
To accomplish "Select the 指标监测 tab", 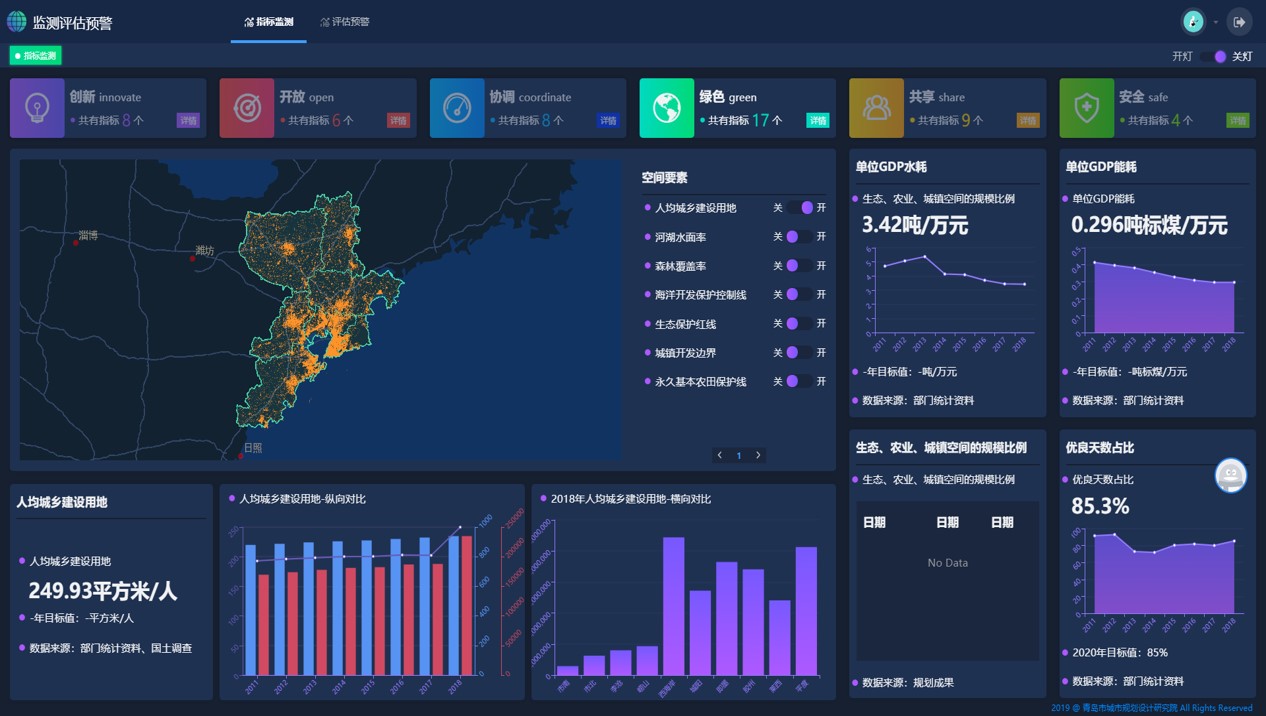I will coord(269,21).
